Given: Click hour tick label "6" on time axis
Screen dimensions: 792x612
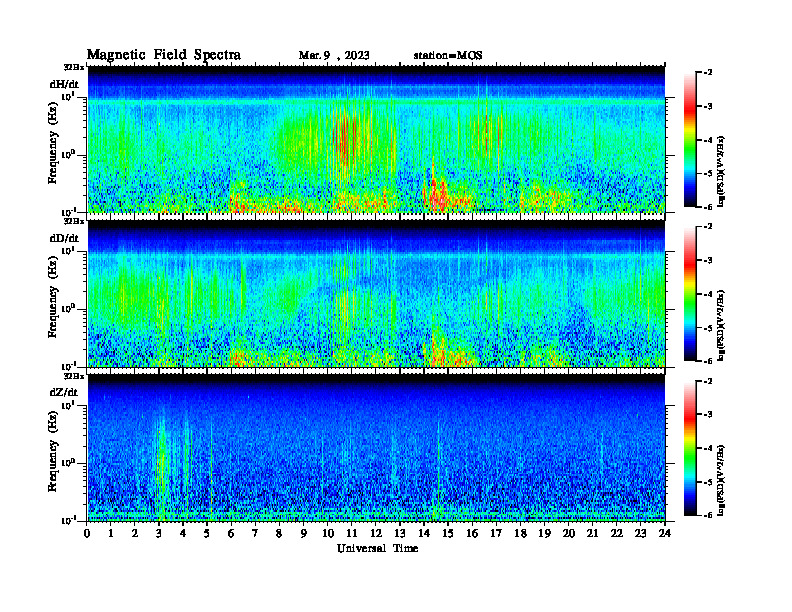Looking at the screenshot, I should 231,534.
